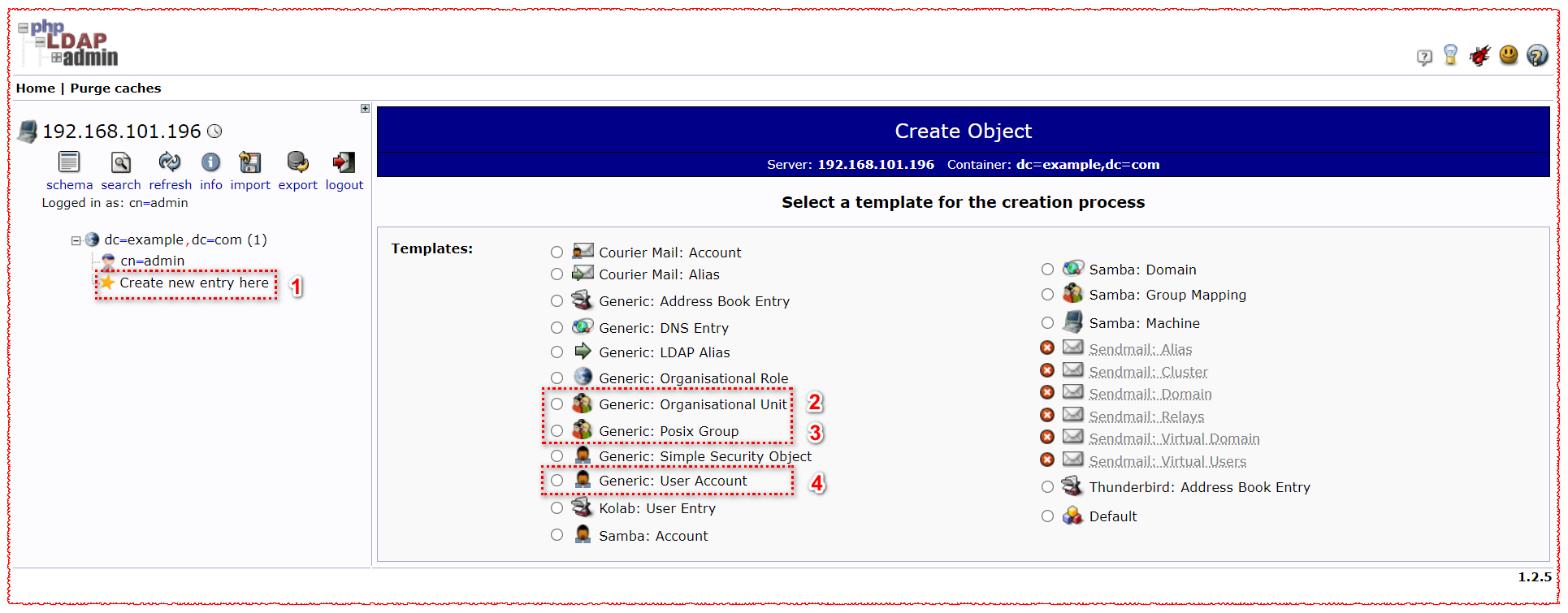The height and width of the screenshot is (613, 1568).
Task: Click the phpLDAPadmin logo
Action: point(68,43)
